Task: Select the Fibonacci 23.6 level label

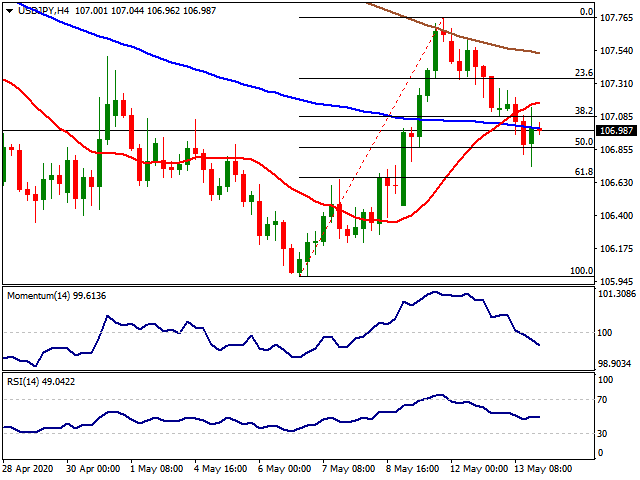Action: (x=584, y=73)
